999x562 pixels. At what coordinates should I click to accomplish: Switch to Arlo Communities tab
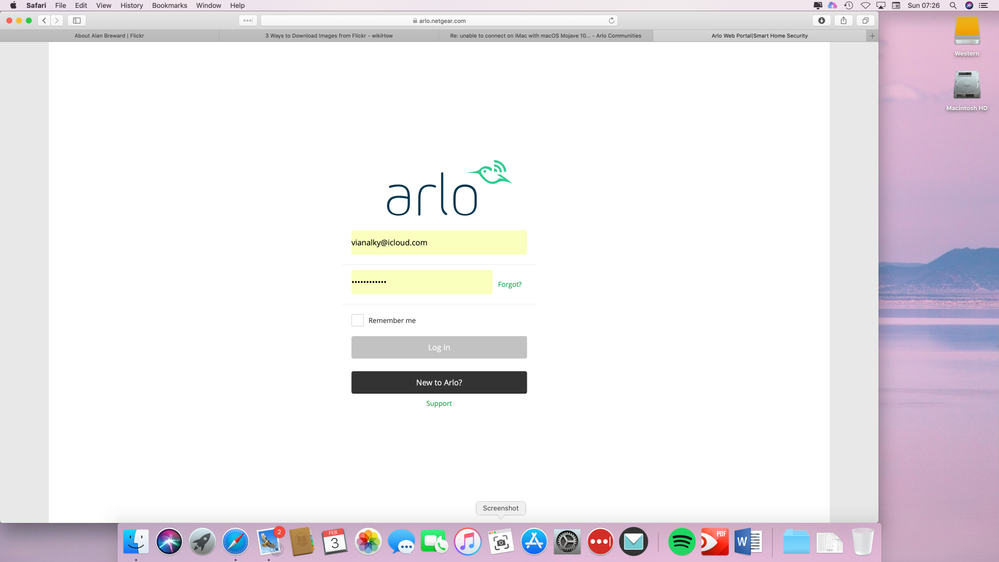(x=545, y=36)
